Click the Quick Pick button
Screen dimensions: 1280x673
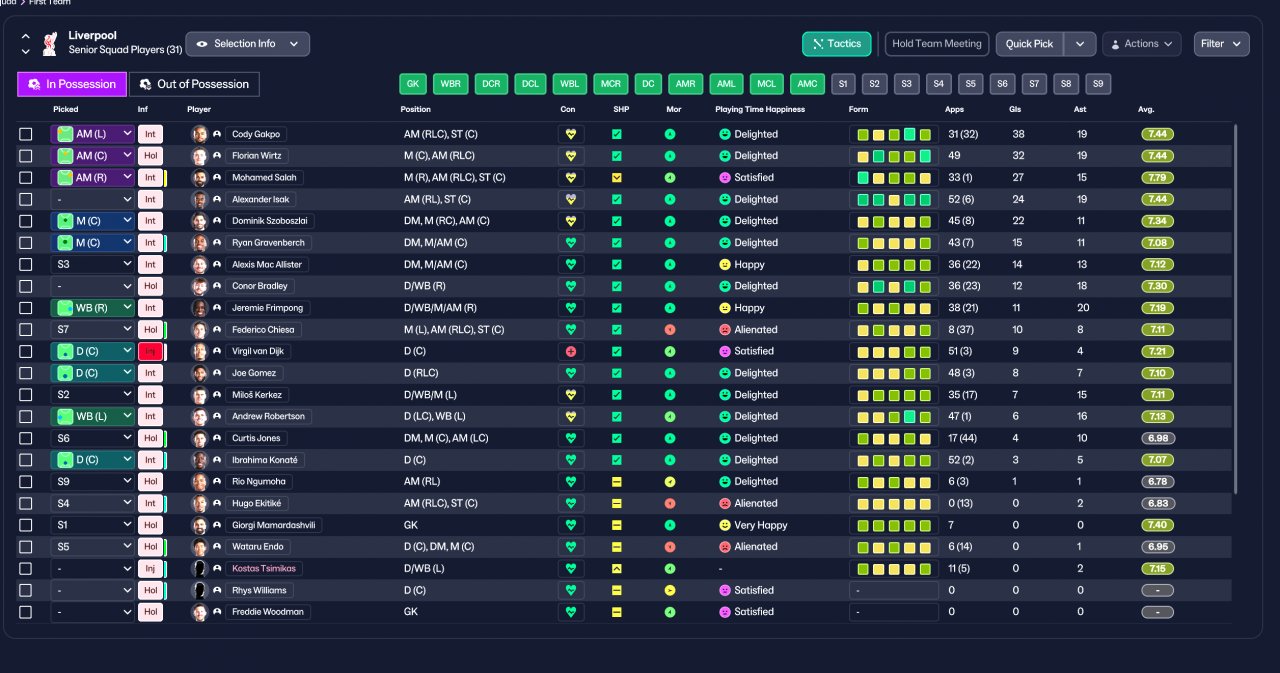pyautogui.click(x=1029, y=44)
